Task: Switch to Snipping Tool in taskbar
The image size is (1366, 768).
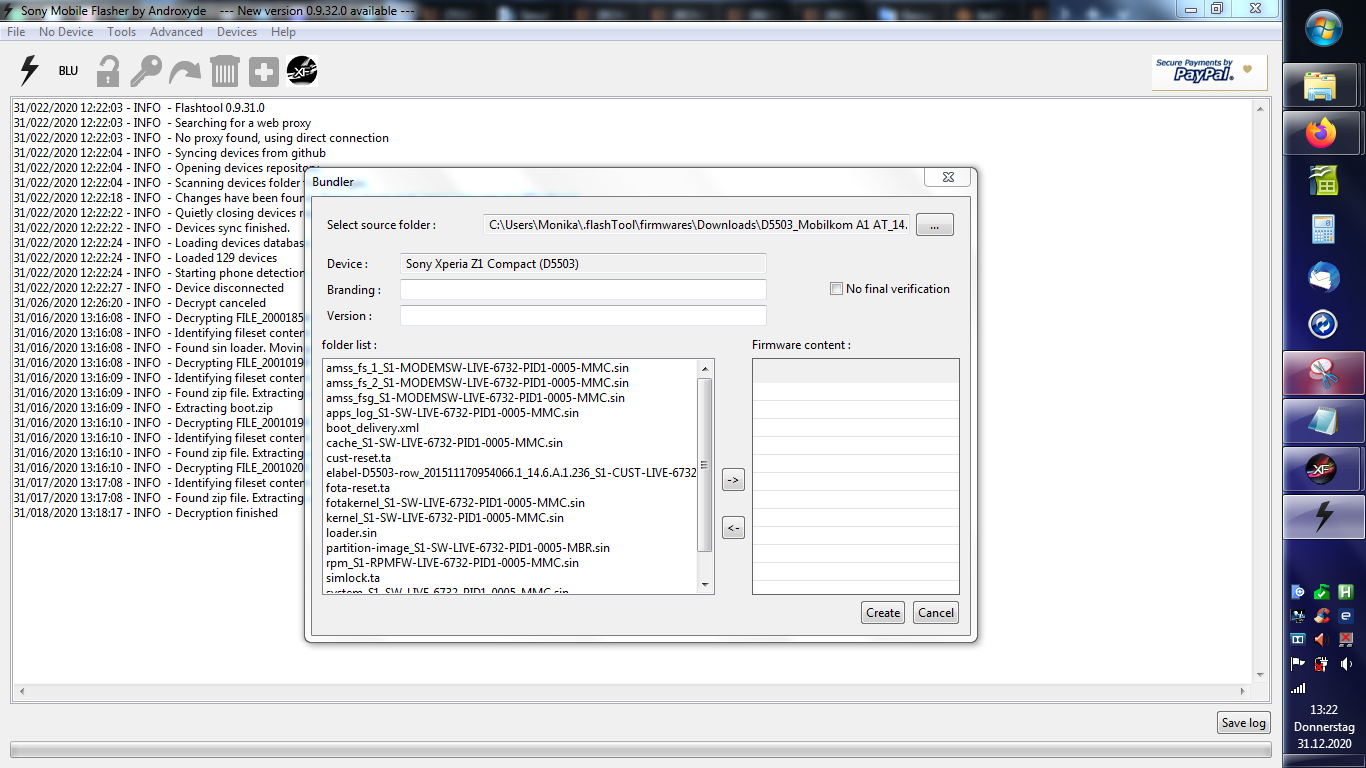Action: click(1324, 373)
